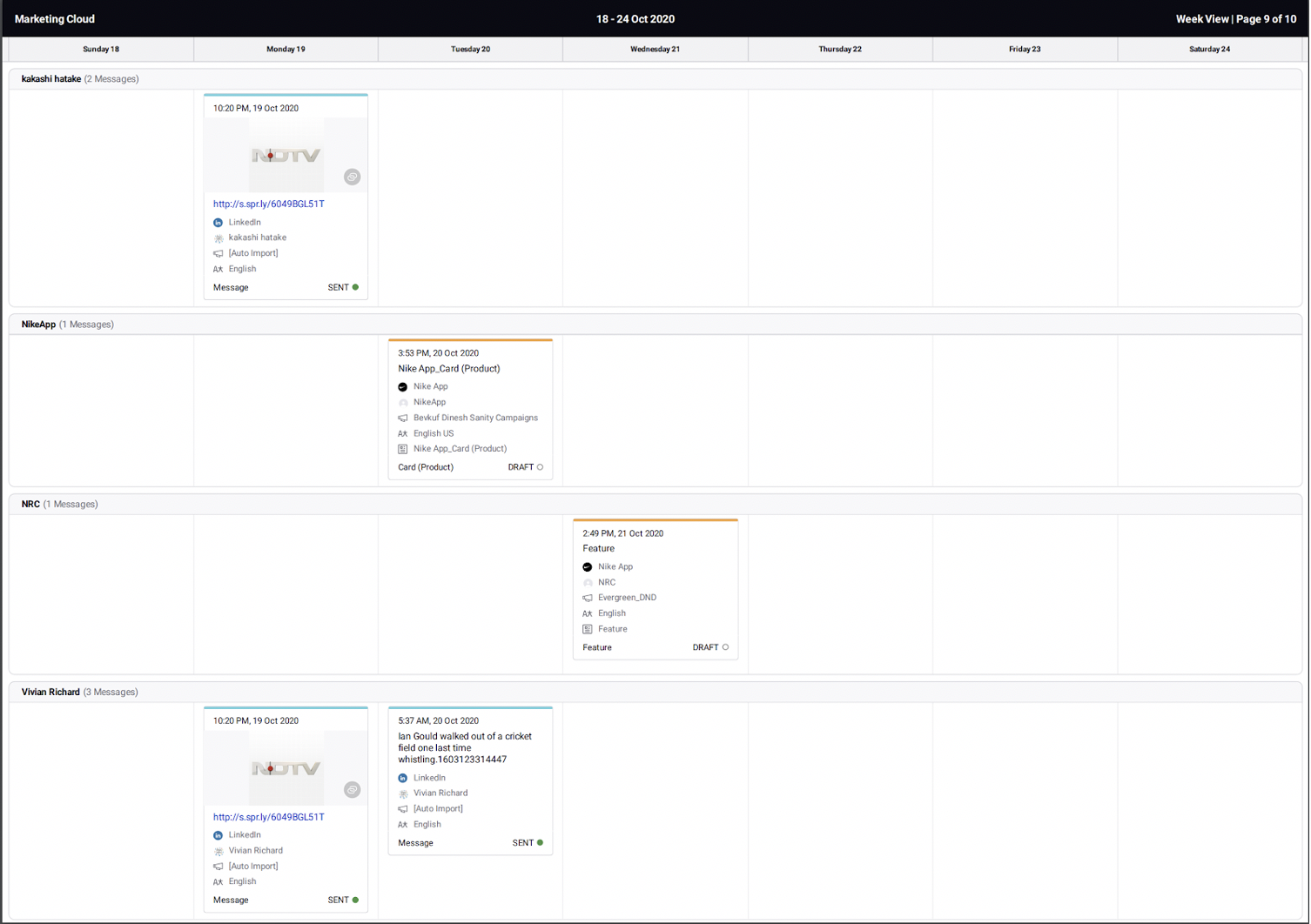Click green SENT dot in Ian Gould card
This screenshot has height=924, width=1311.
click(x=540, y=843)
